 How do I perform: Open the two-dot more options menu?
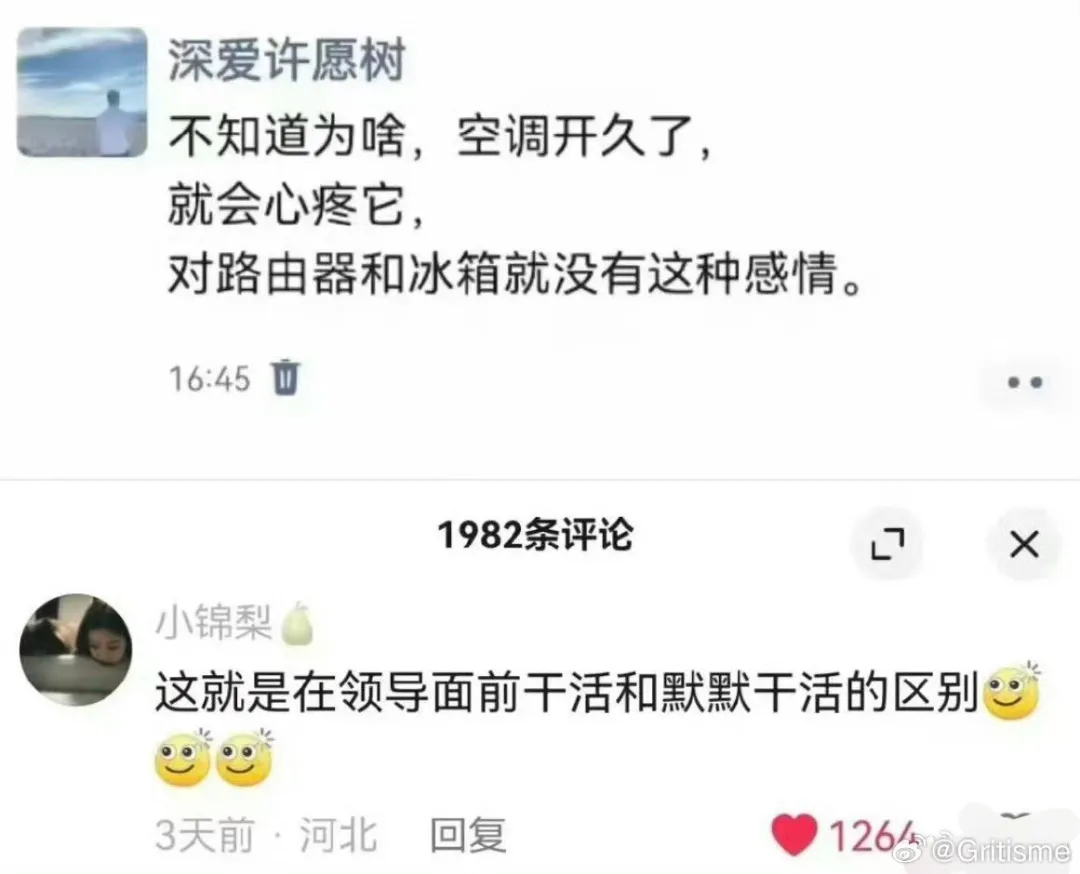coord(1025,382)
